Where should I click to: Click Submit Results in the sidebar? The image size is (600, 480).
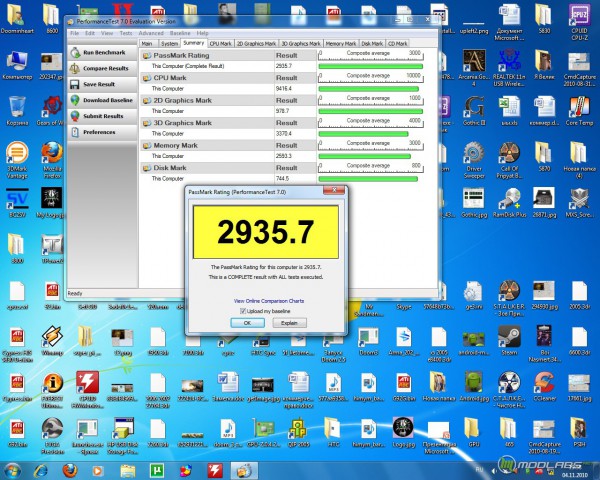pyautogui.click(x=102, y=116)
